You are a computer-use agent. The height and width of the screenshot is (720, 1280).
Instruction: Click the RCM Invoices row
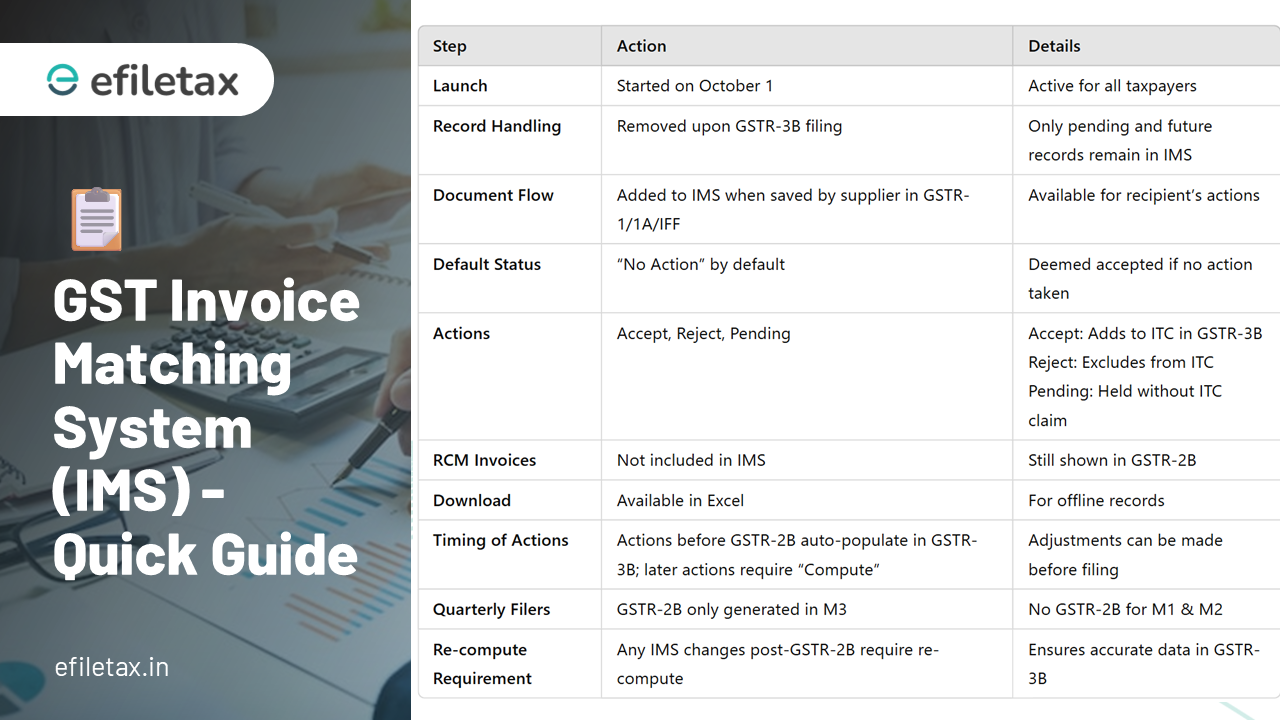[x=484, y=460]
